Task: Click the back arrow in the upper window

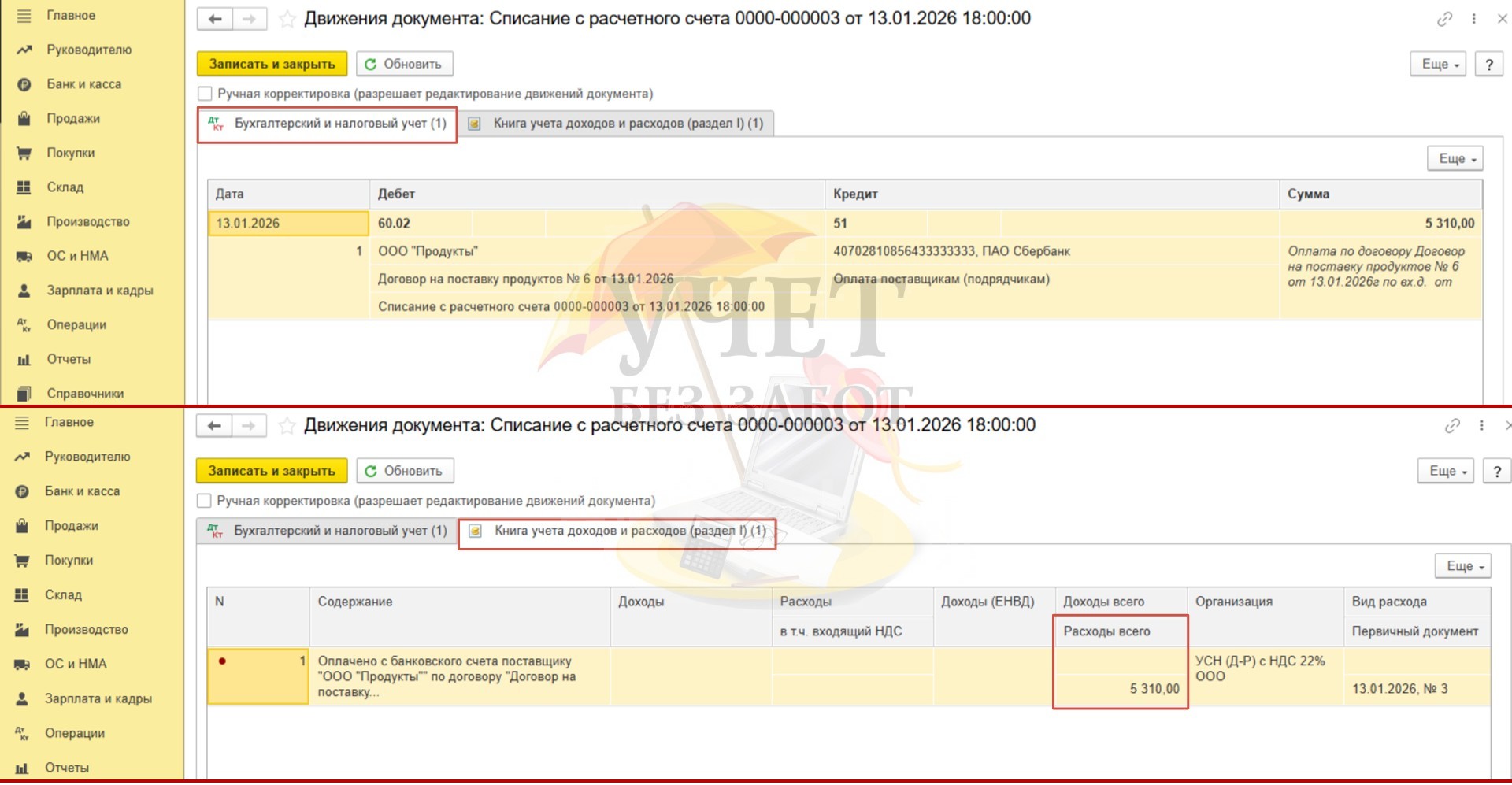Action: [x=214, y=19]
